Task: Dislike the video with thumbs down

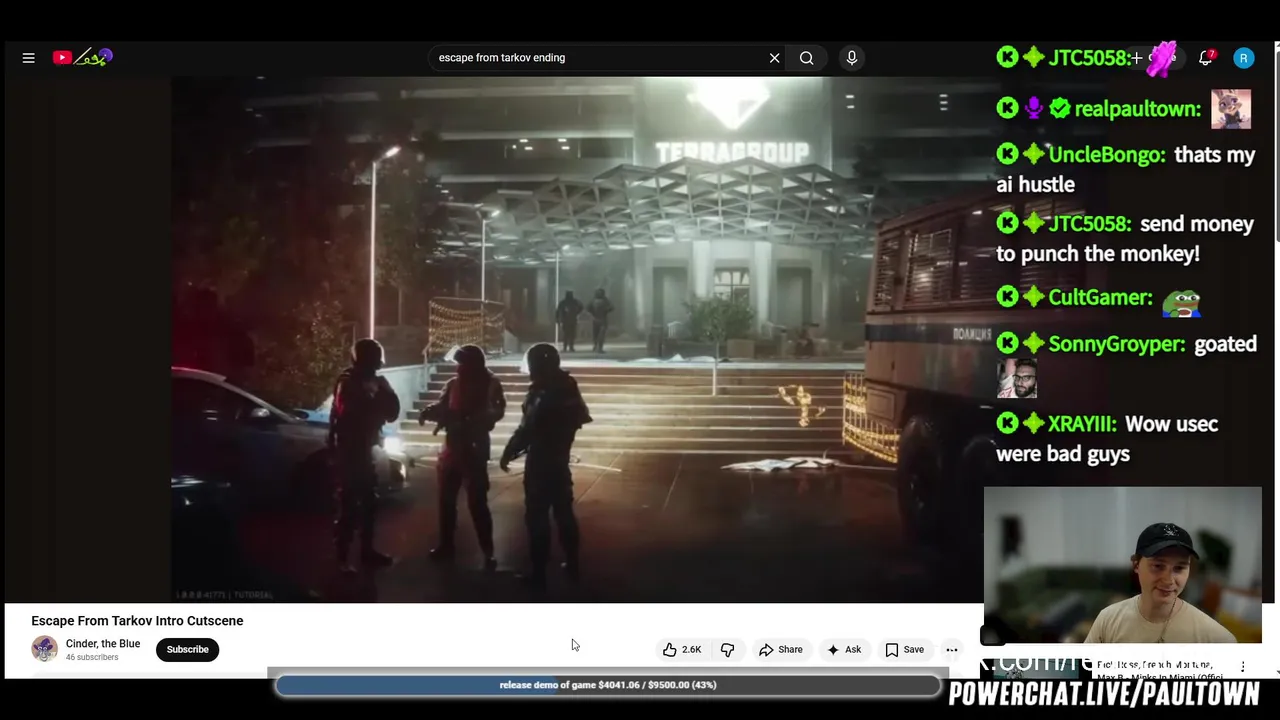Action: (x=727, y=650)
